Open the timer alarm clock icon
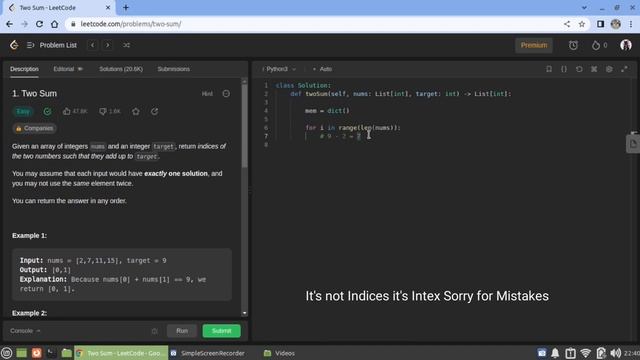The width and height of the screenshot is (640, 360). coord(573,45)
